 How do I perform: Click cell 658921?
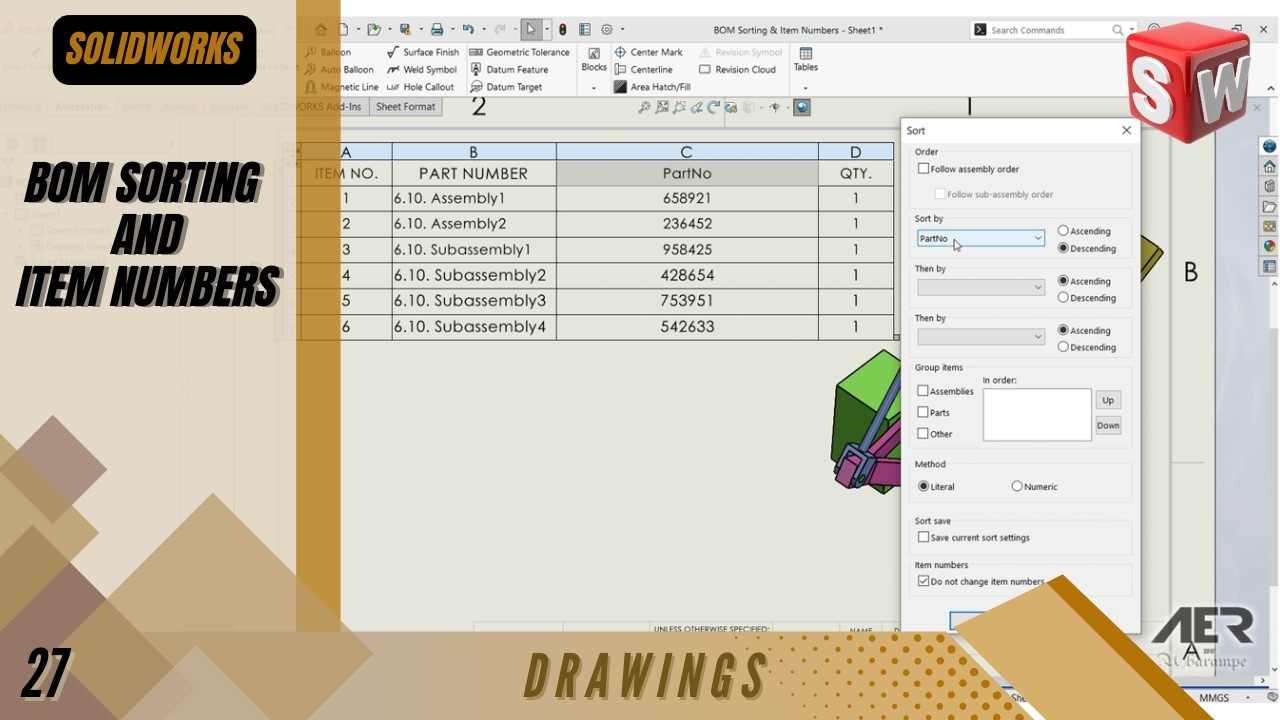(687, 198)
